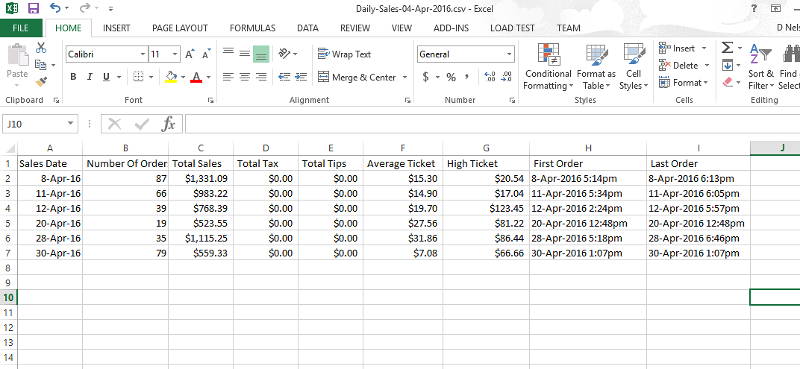The width and height of the screenshot is (800, 369).
Task: Click the AutoSum sigma icon
Action: click(727, 48)
